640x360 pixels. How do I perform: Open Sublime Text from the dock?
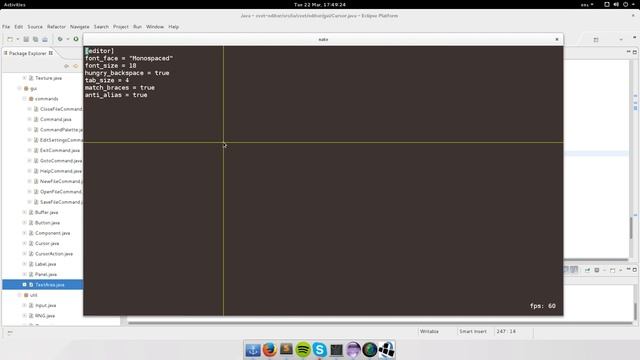[286, 350]
